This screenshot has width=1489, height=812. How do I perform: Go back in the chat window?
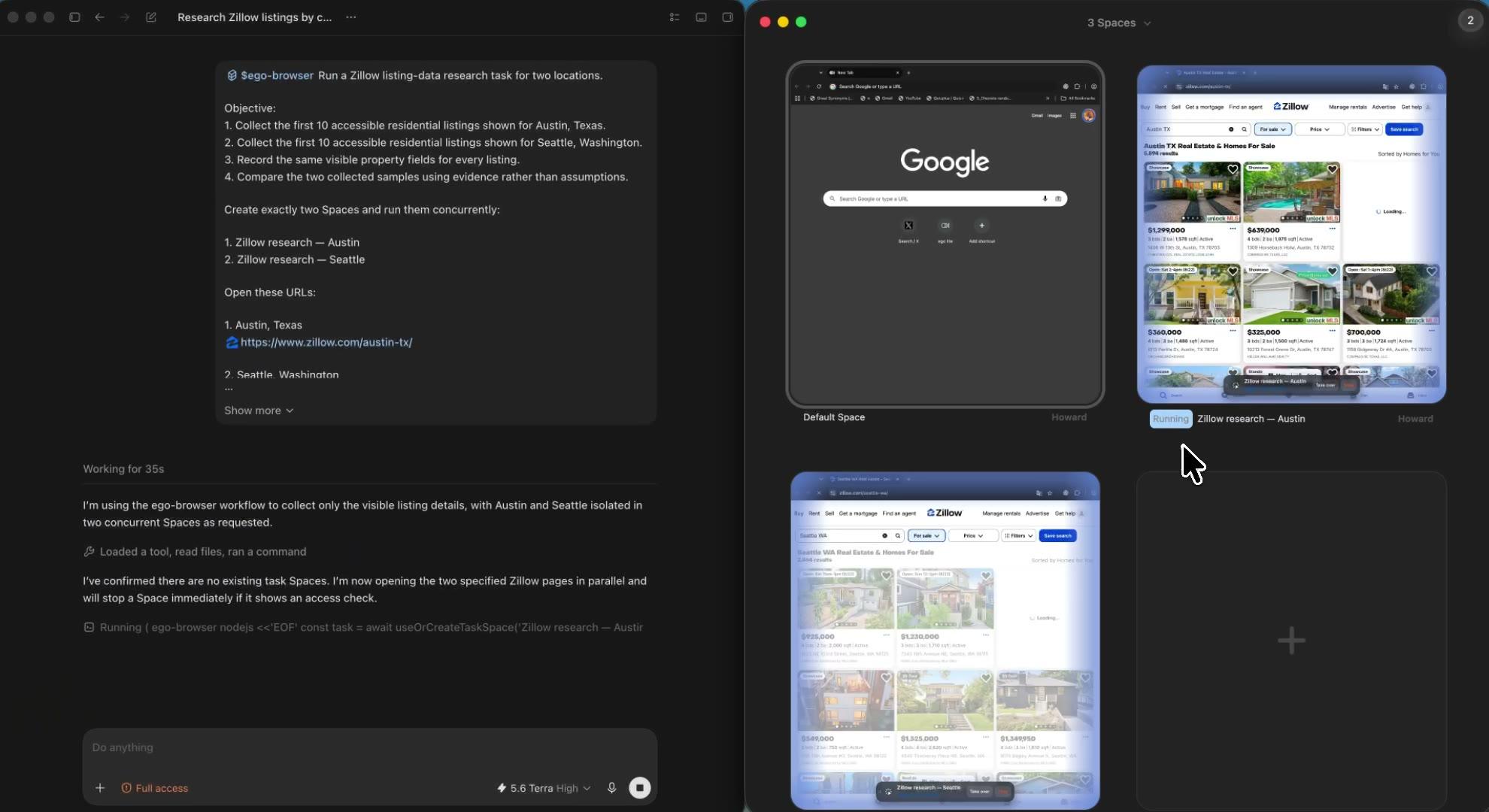pos(99,17)
